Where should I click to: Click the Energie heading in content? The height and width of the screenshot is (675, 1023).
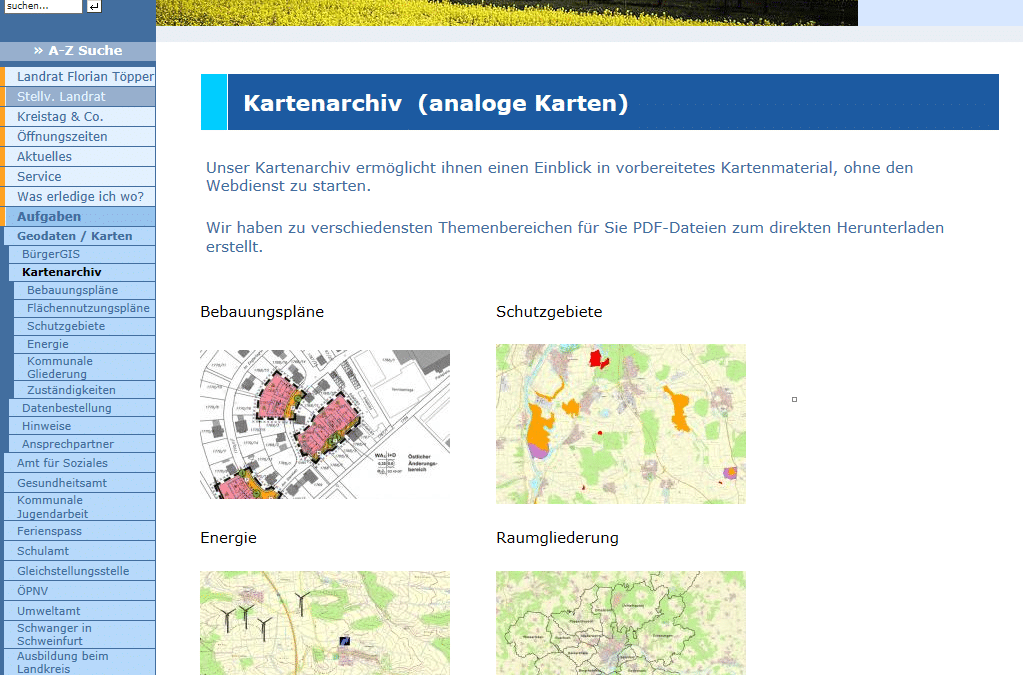228,538
